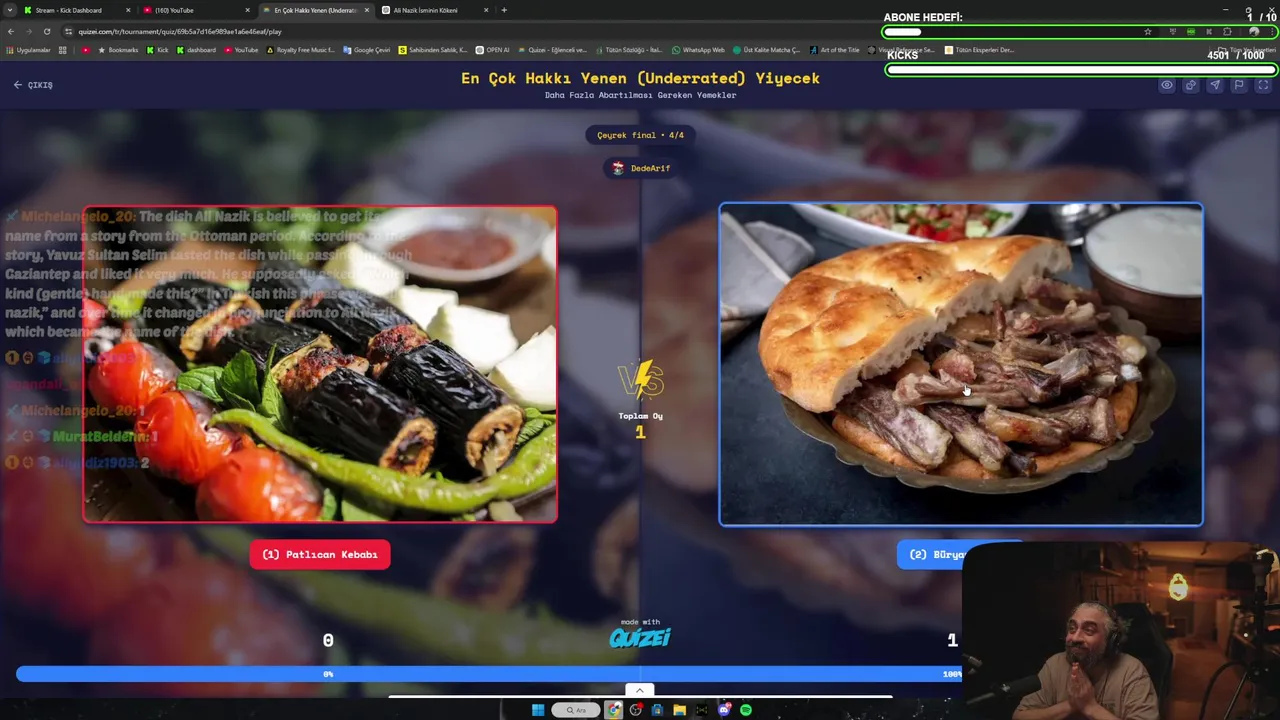
Task: Click the link-copy icon in quiz header
Action: click(x=1190, y=85)
